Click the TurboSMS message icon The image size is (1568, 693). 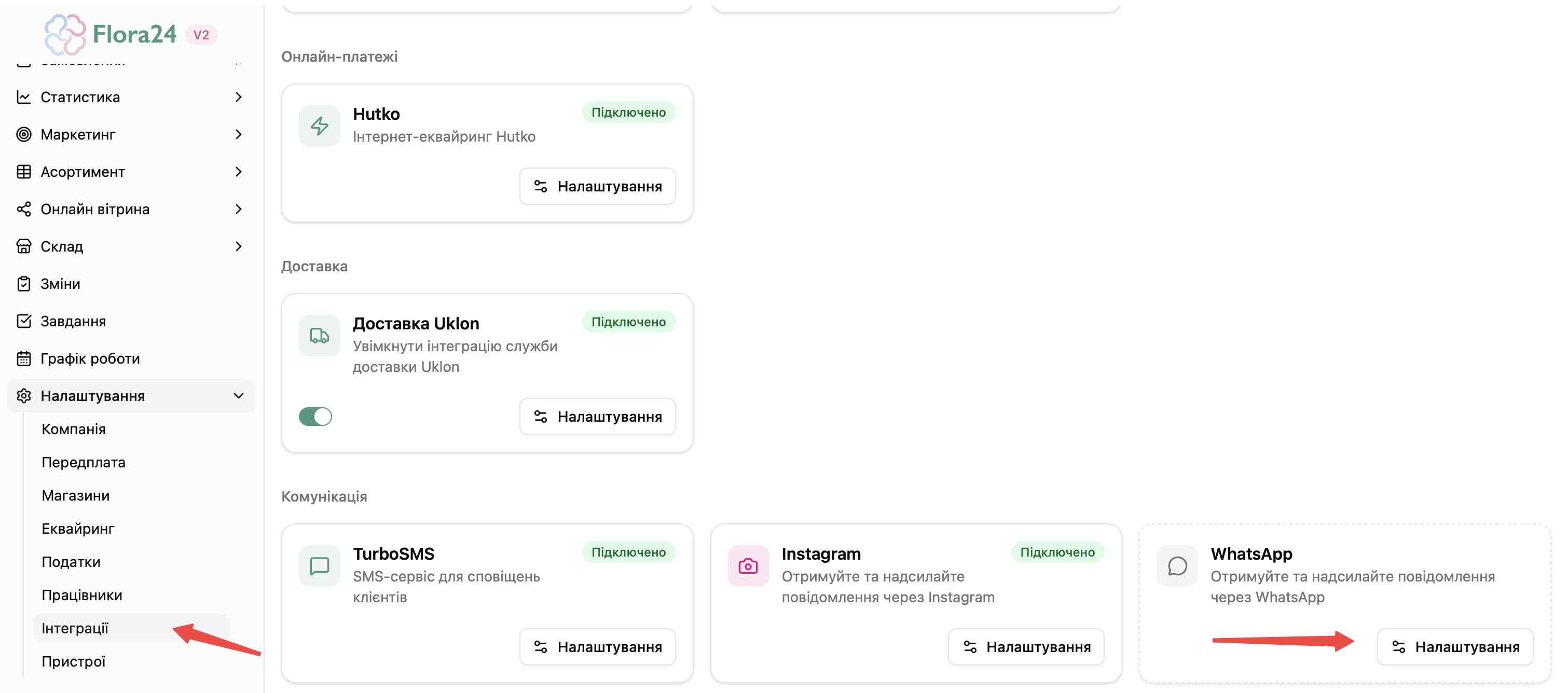(x=319, y=566)
